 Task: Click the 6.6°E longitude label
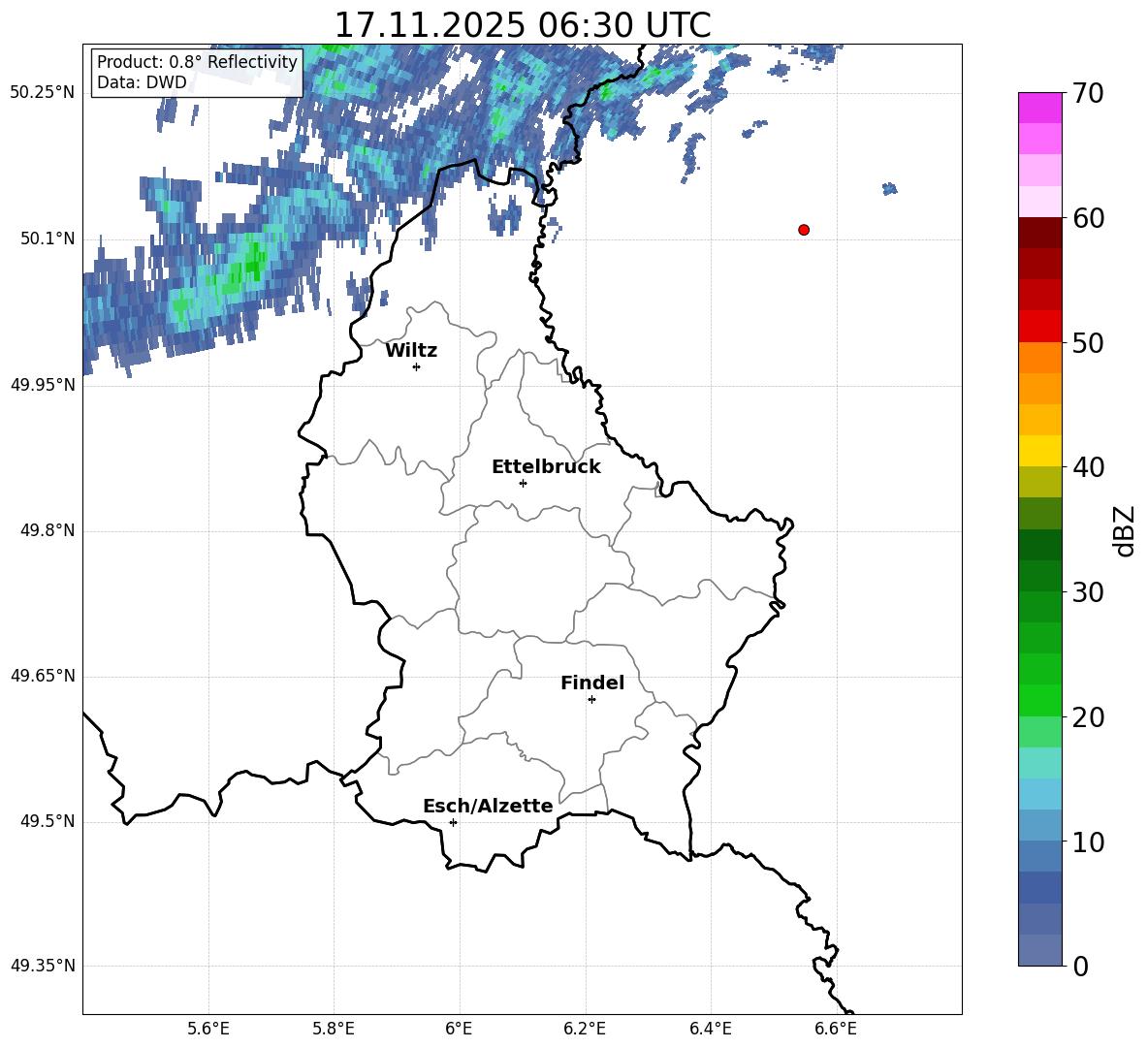tap(836, 1029)
